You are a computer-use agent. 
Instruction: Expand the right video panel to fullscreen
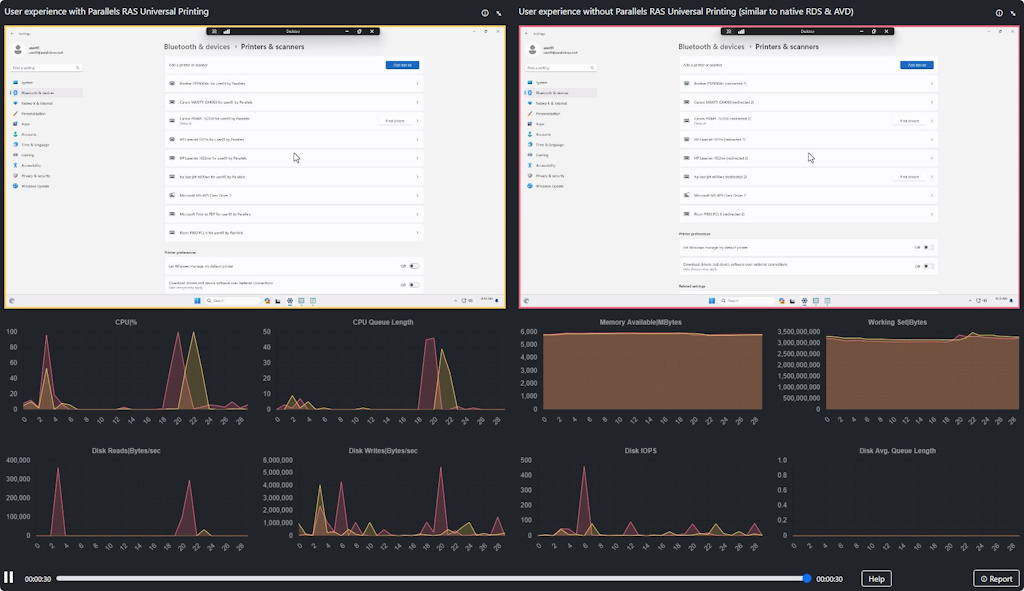(x=1013, y=13)
